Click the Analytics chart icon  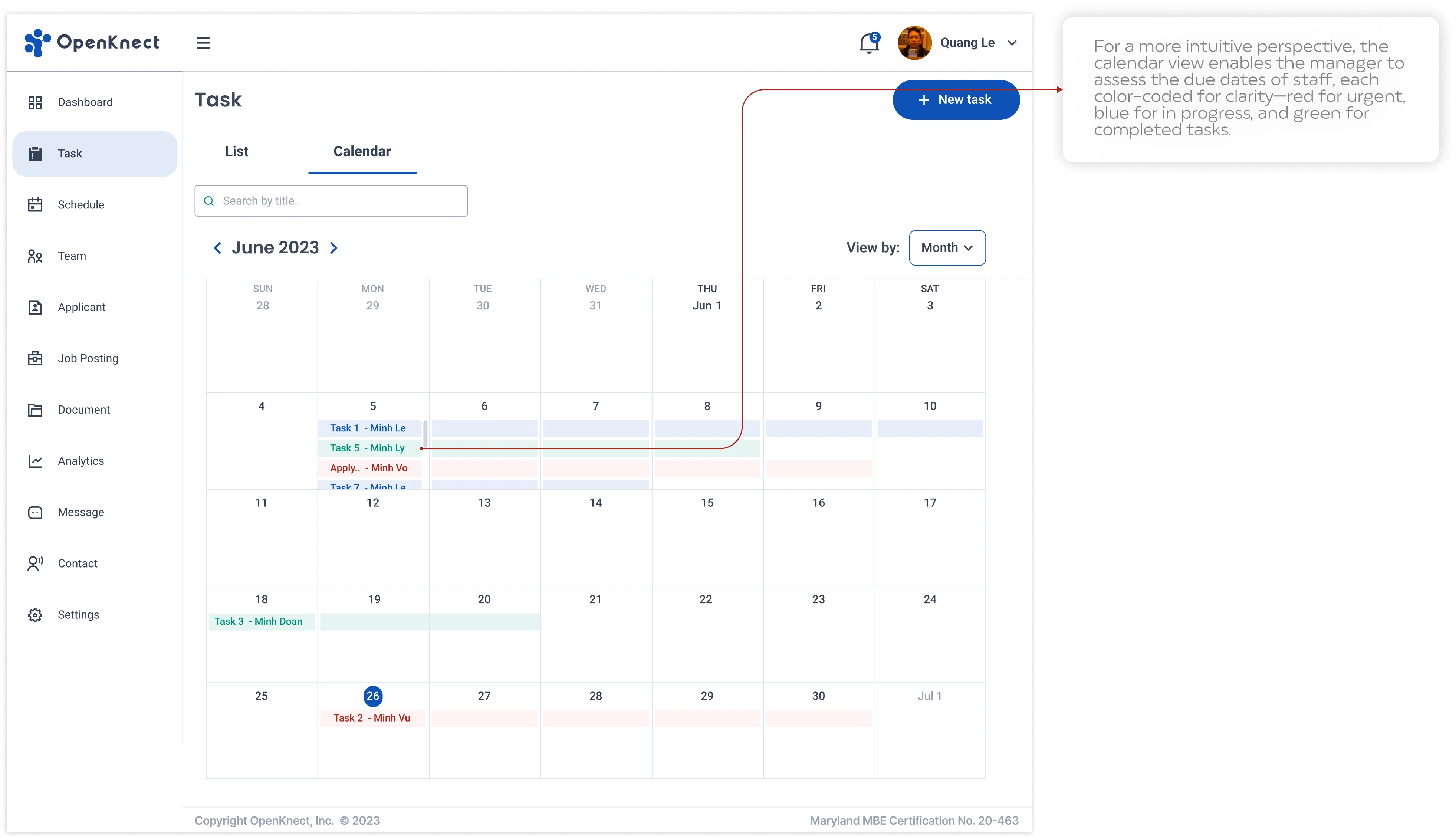click(x=35, y=461)
